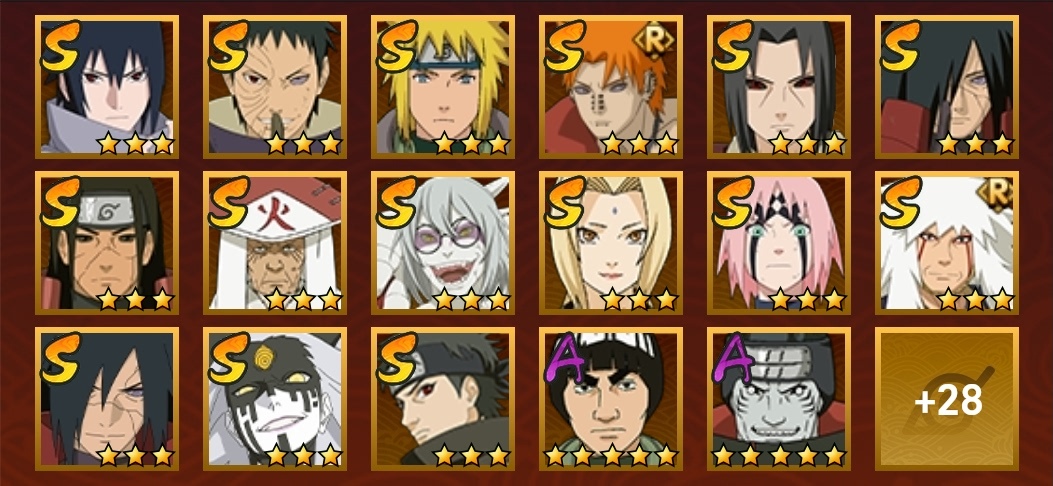Click the S rank icon on Sasuke's card
Screen dimensions: 1053x486
click(60, 46)
